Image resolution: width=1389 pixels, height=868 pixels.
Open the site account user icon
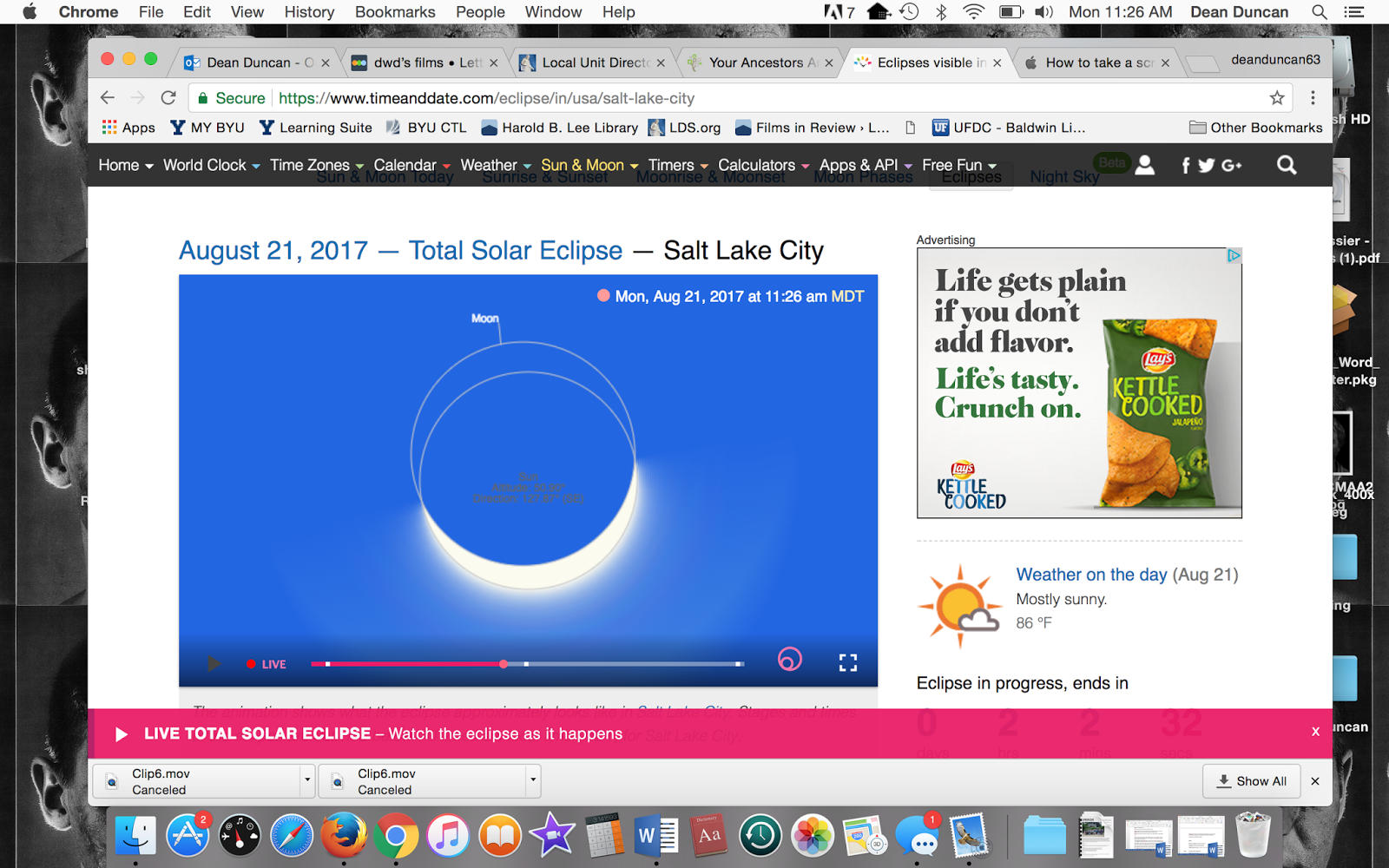1145,165
